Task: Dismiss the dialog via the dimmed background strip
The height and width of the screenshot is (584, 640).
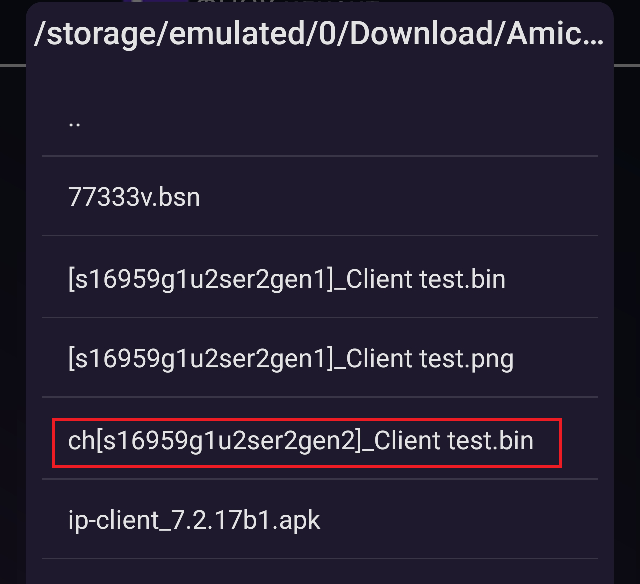Action: [x=12, y=326]
